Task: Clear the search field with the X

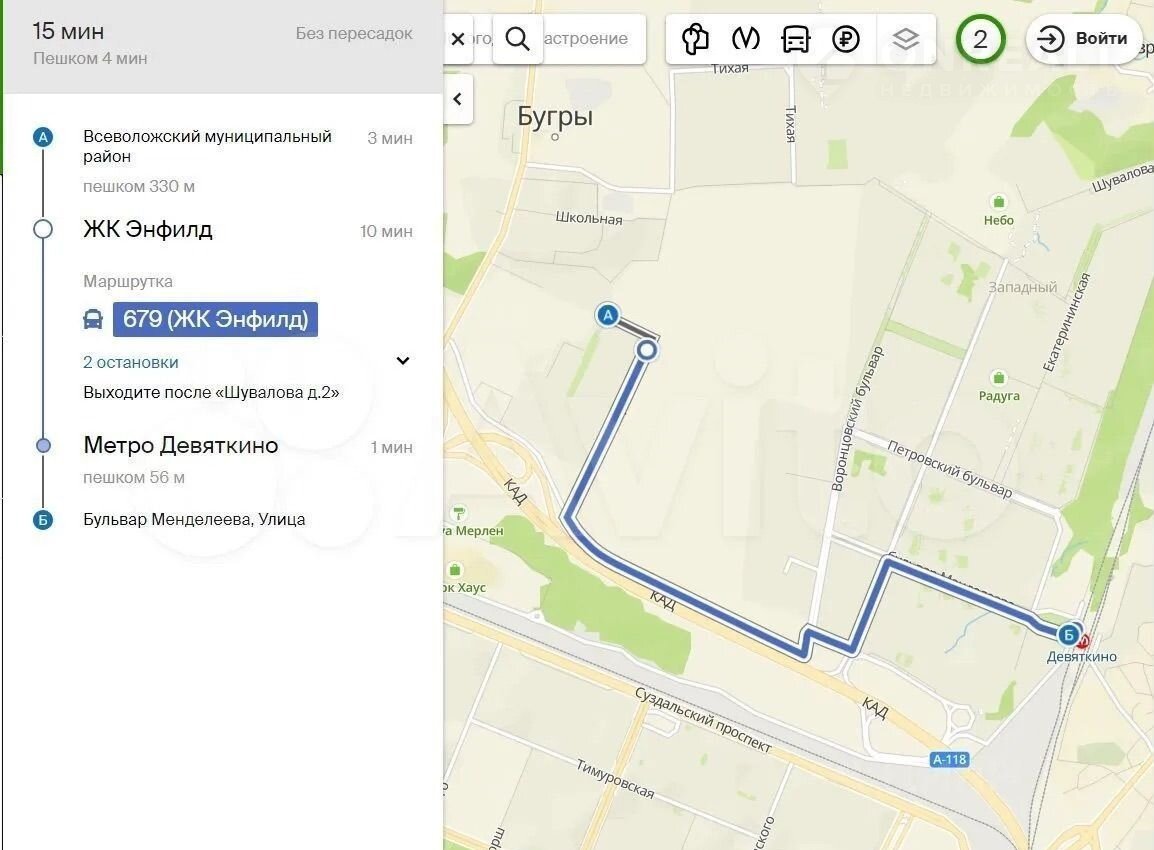Action: click(458, 39)
